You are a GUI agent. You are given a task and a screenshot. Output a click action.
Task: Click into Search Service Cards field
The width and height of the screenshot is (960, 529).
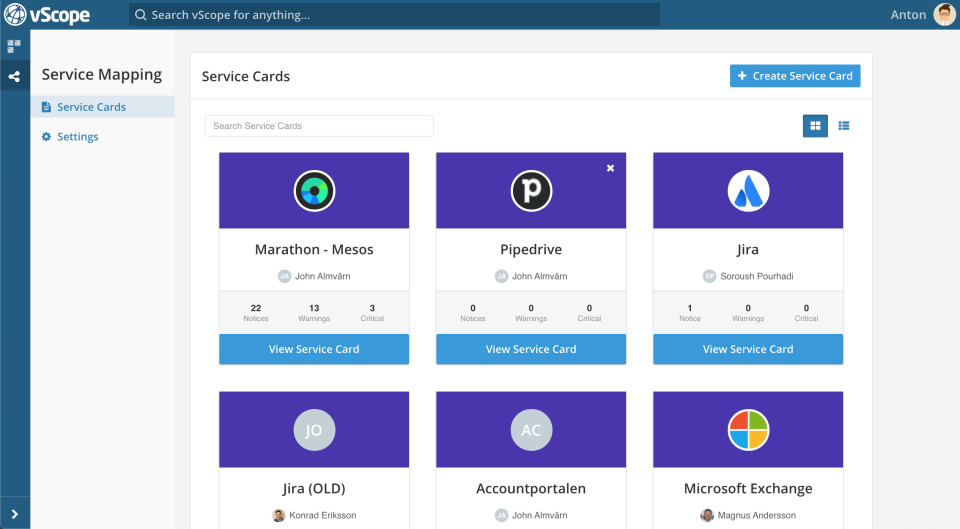click(x=319, y=126)
